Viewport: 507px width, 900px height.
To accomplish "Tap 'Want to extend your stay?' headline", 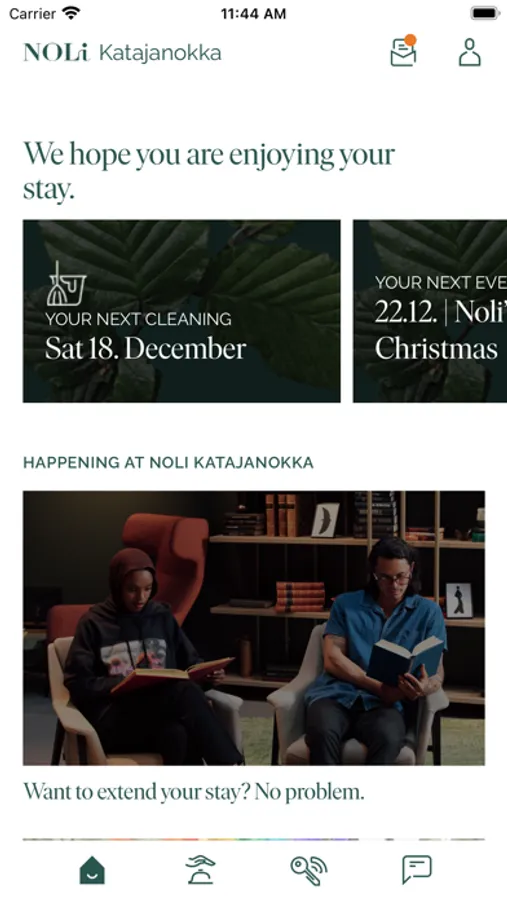I will (194, 792).
